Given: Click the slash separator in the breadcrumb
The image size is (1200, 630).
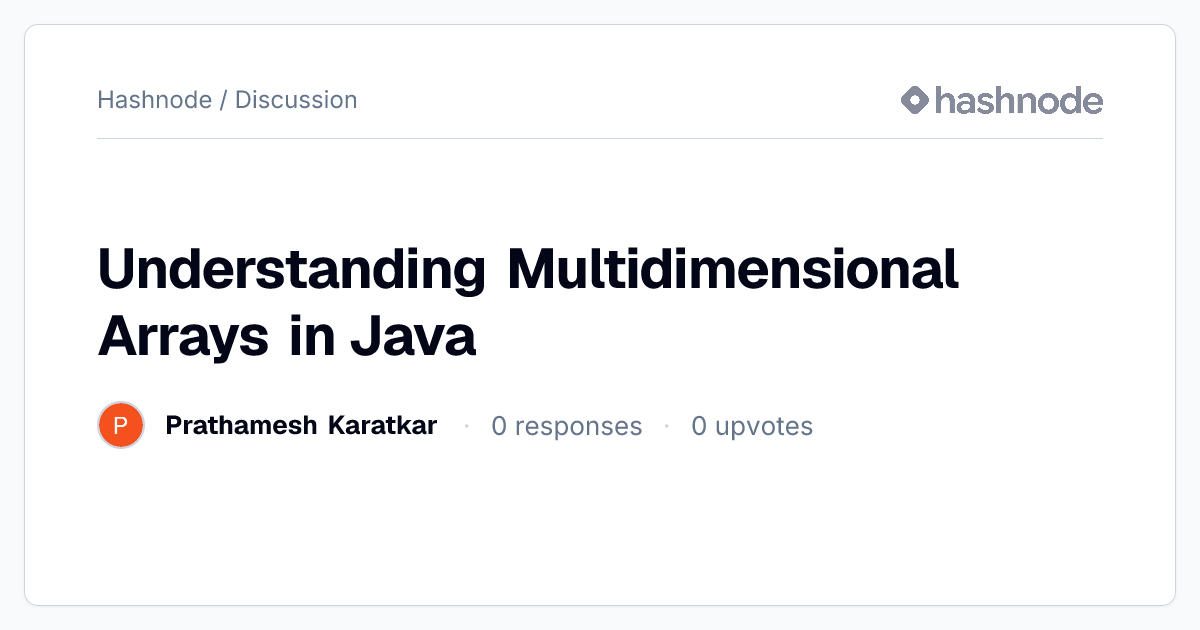Looking at the screenshot, I should 224,100.
